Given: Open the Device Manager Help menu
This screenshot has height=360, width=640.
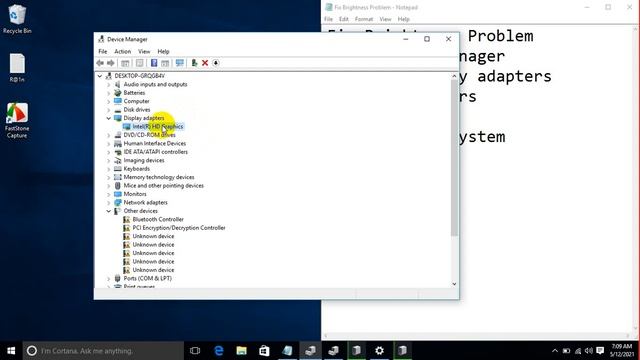Looking at the screenshot, I should coord(163,51).
